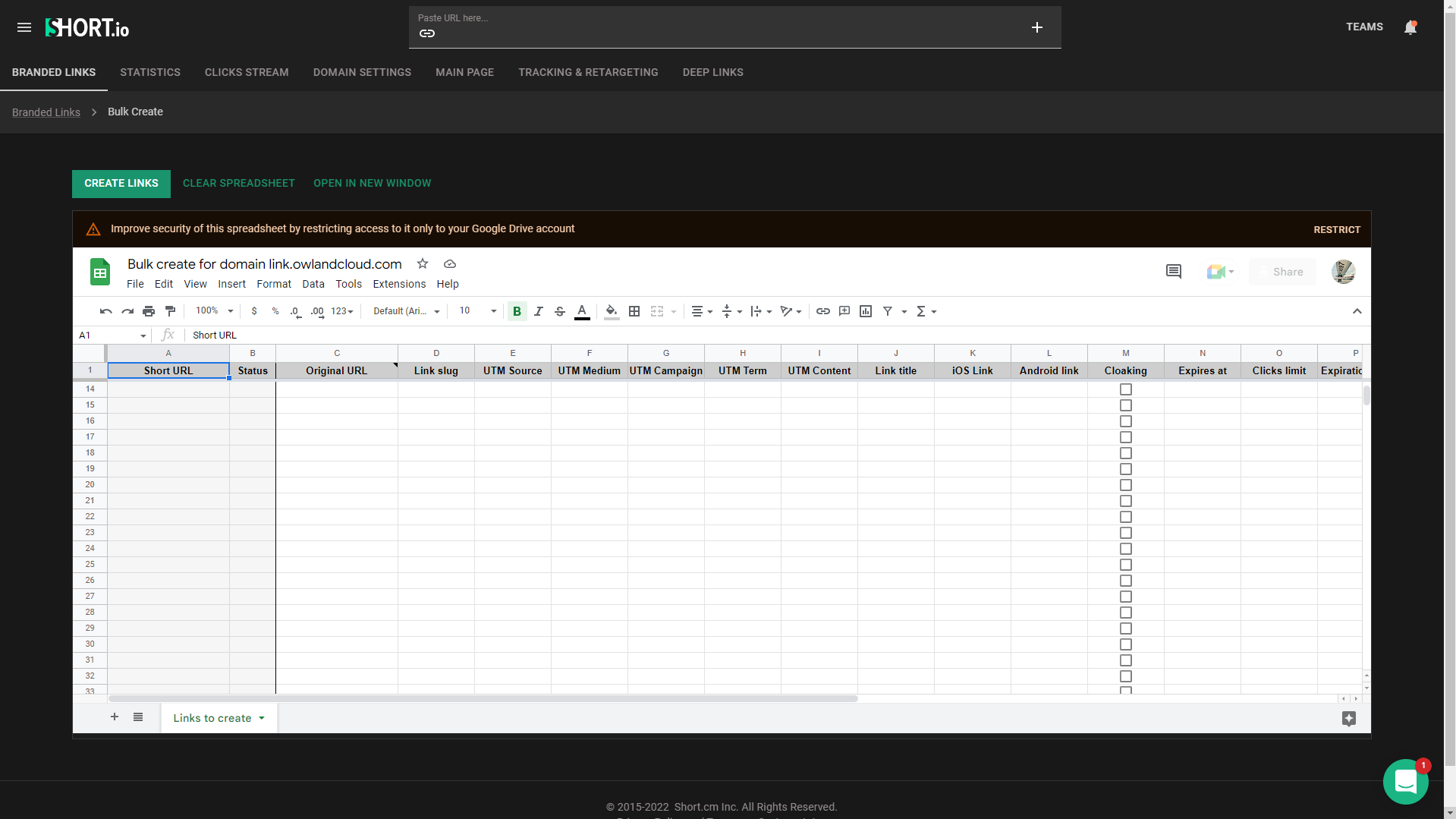Click the Create Links button

pyautogui.click(x=121, y=184)
